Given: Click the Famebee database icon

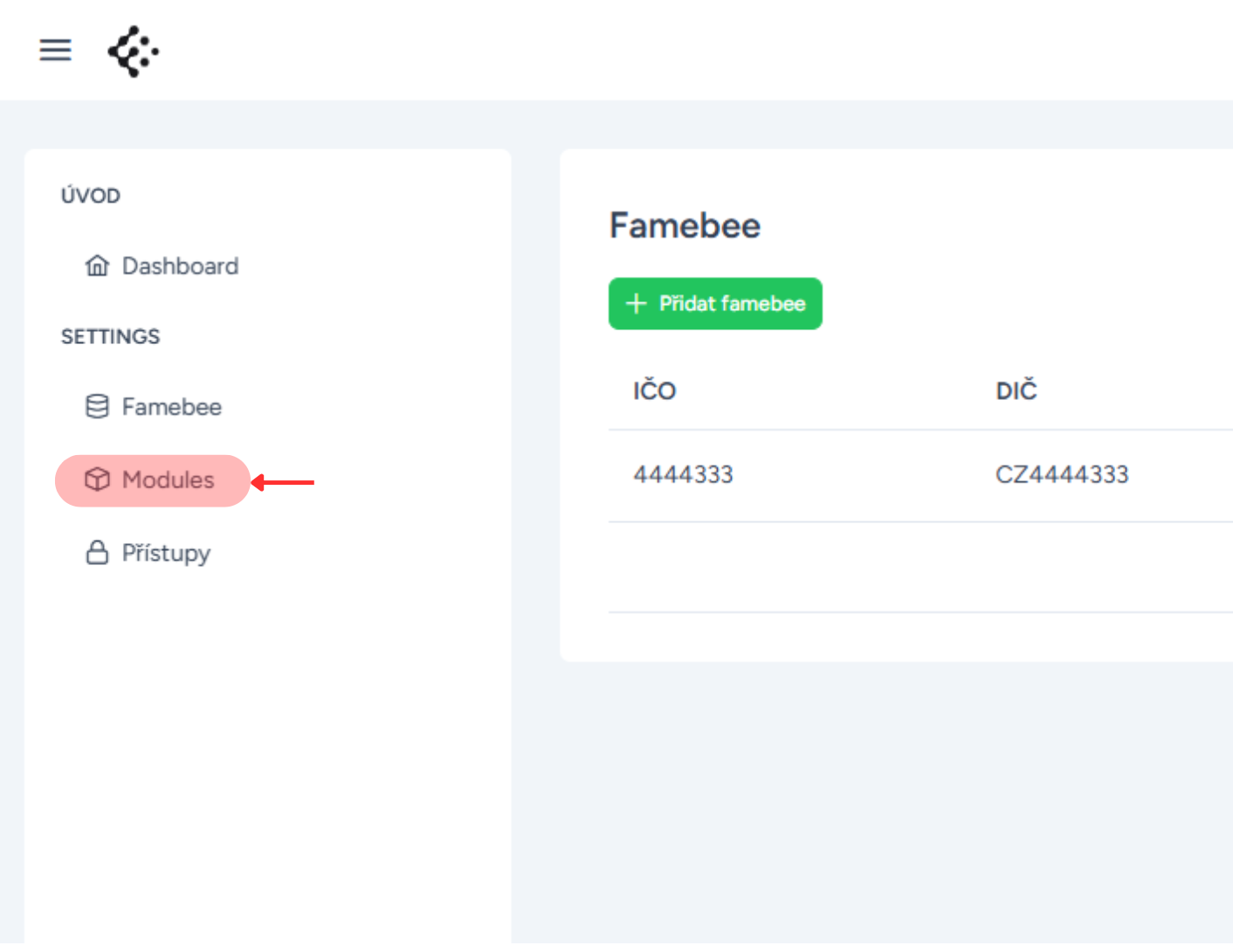Looking at the screenshot, I should 97,406.
